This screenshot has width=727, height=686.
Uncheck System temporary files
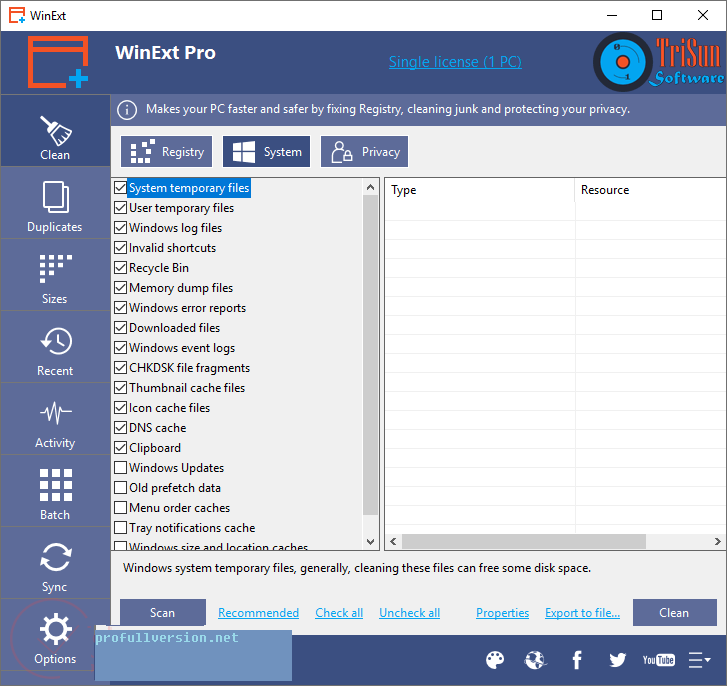(x=121, y=188)
